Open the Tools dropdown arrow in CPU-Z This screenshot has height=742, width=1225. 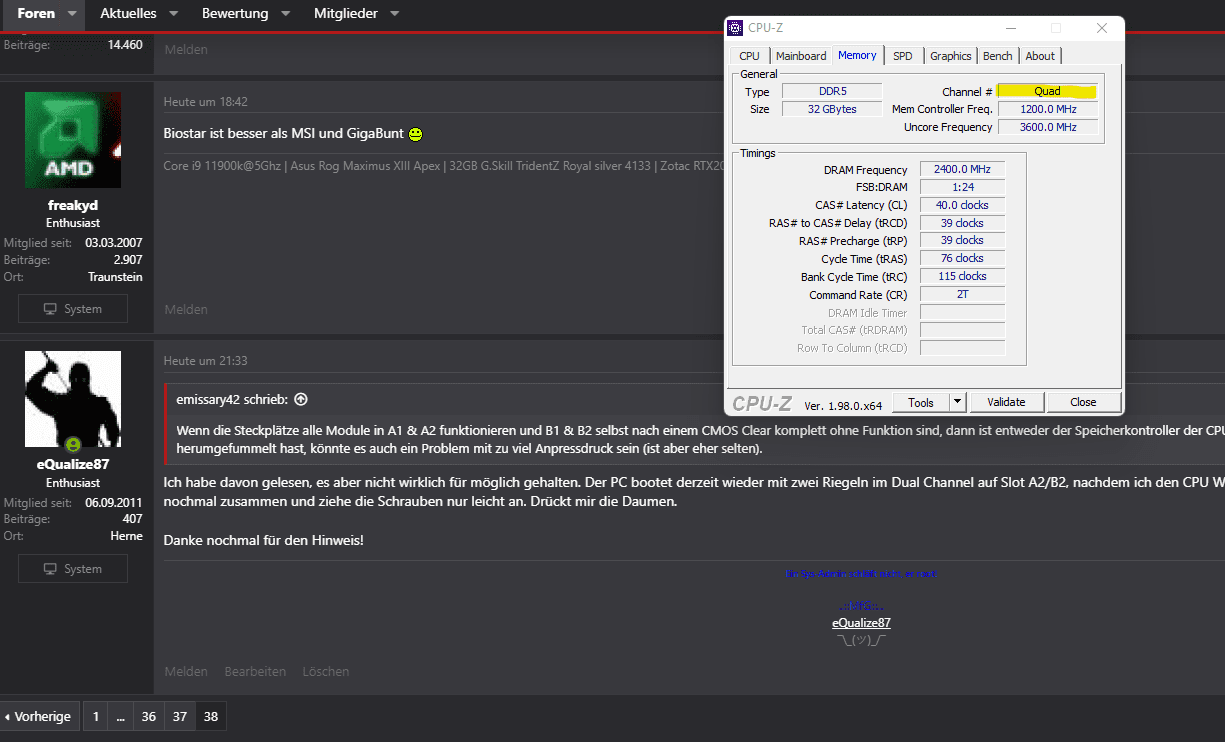[x=957, y=402]
